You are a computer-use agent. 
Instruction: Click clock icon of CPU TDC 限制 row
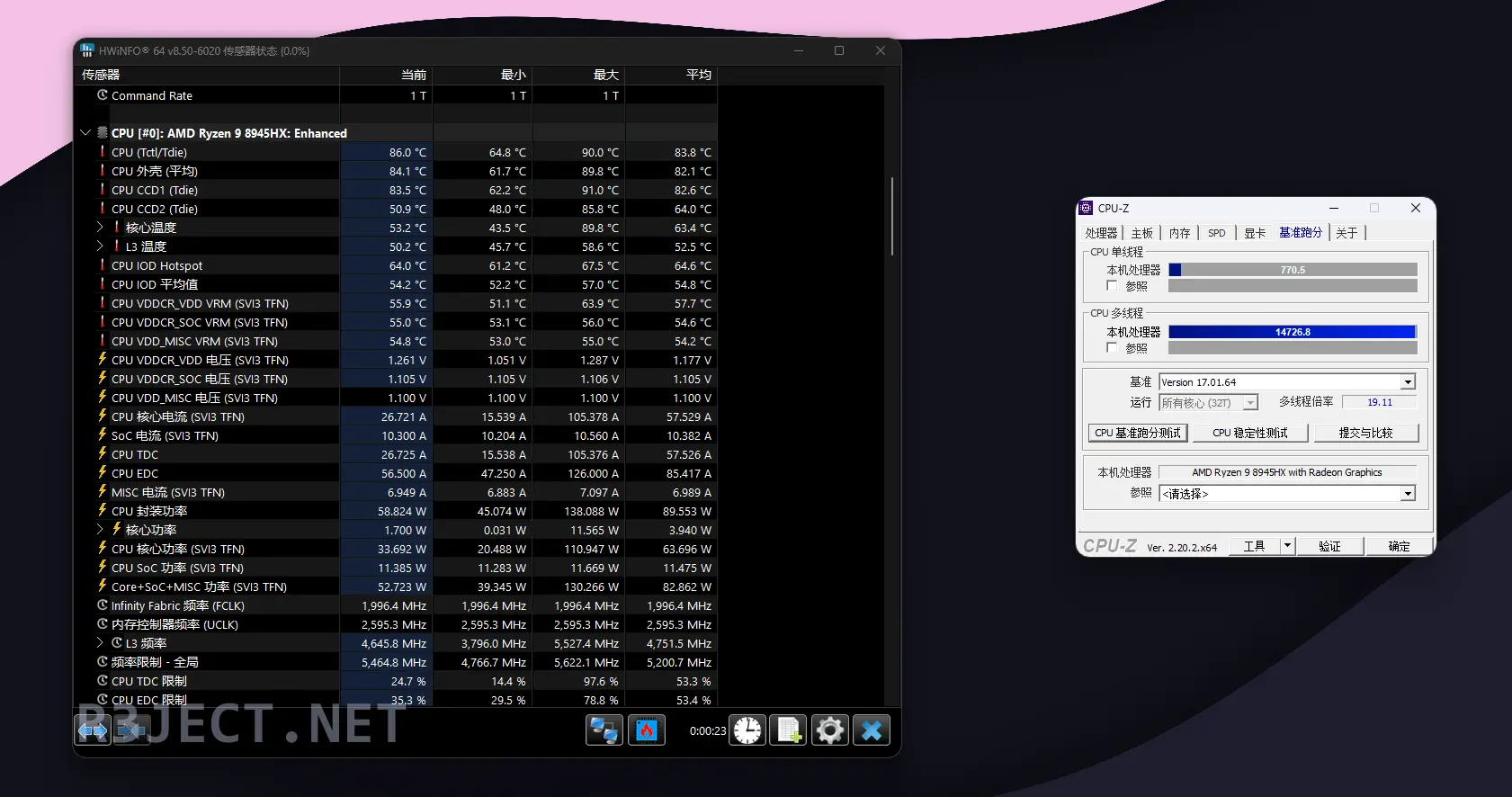click(103, 681)
